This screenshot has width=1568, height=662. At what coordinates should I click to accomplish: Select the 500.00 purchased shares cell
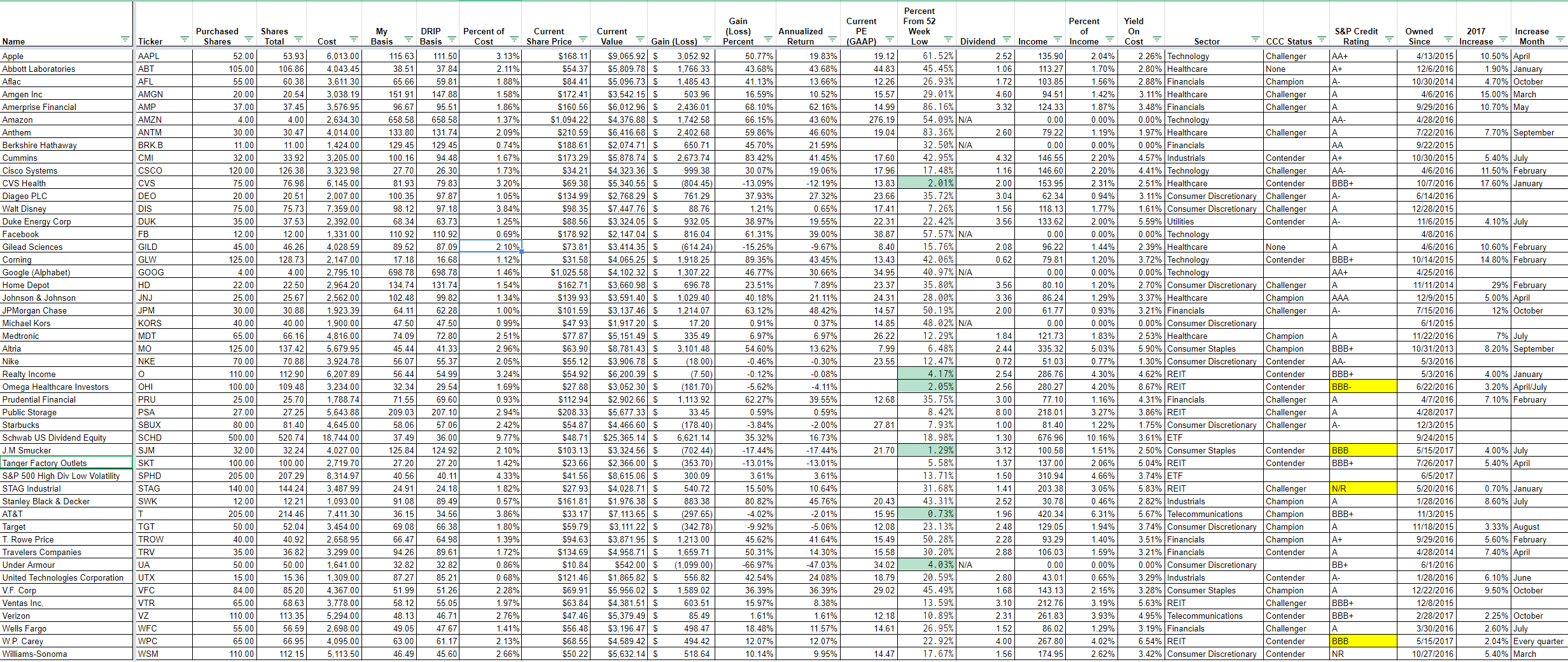point(225,438)
